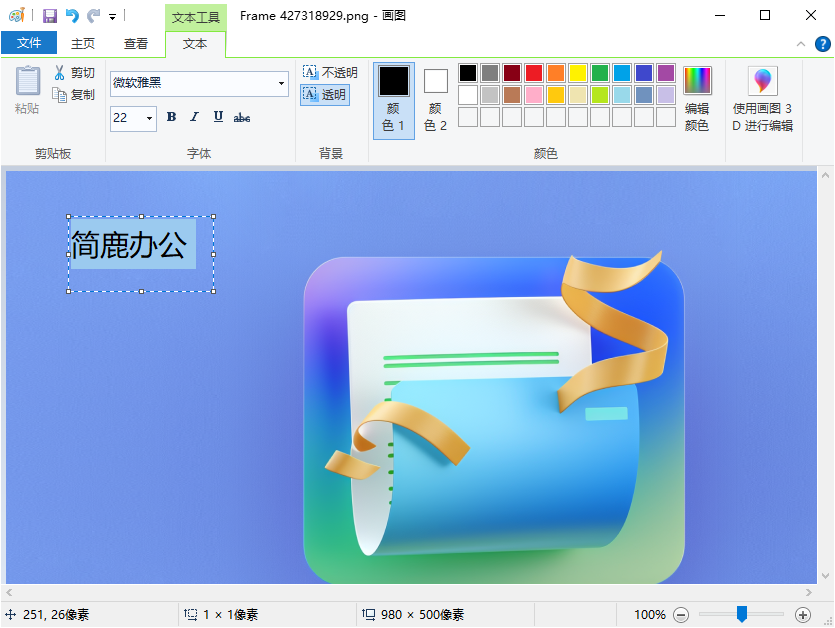Apply italic formatting to text

pyautogui.click(x=194, y=117)
